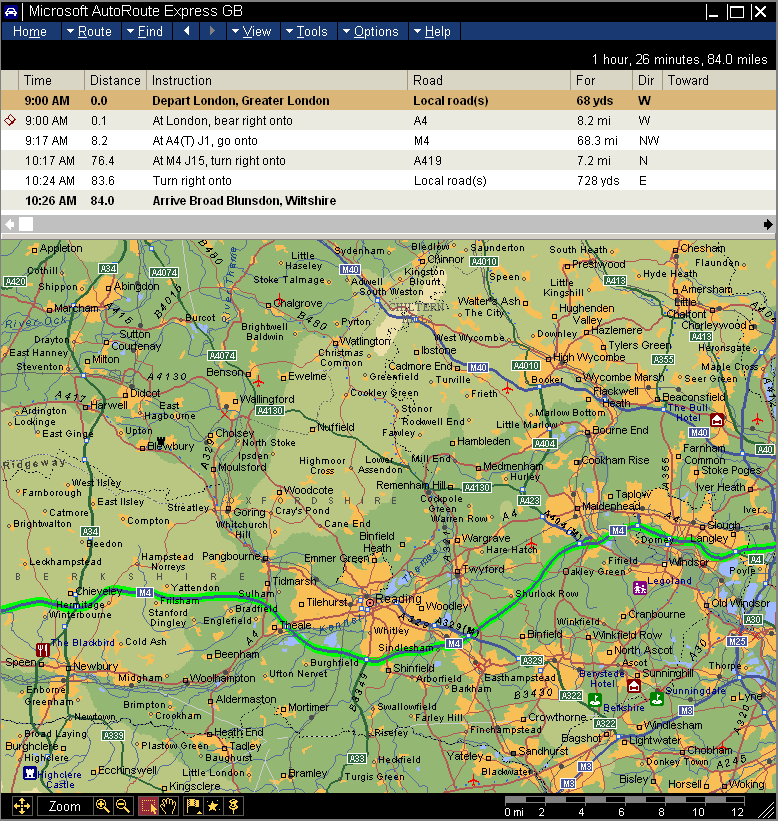The height and width of the screenshot is (821, 778).
Task: Open the Options menu
Action: (370, 31)
